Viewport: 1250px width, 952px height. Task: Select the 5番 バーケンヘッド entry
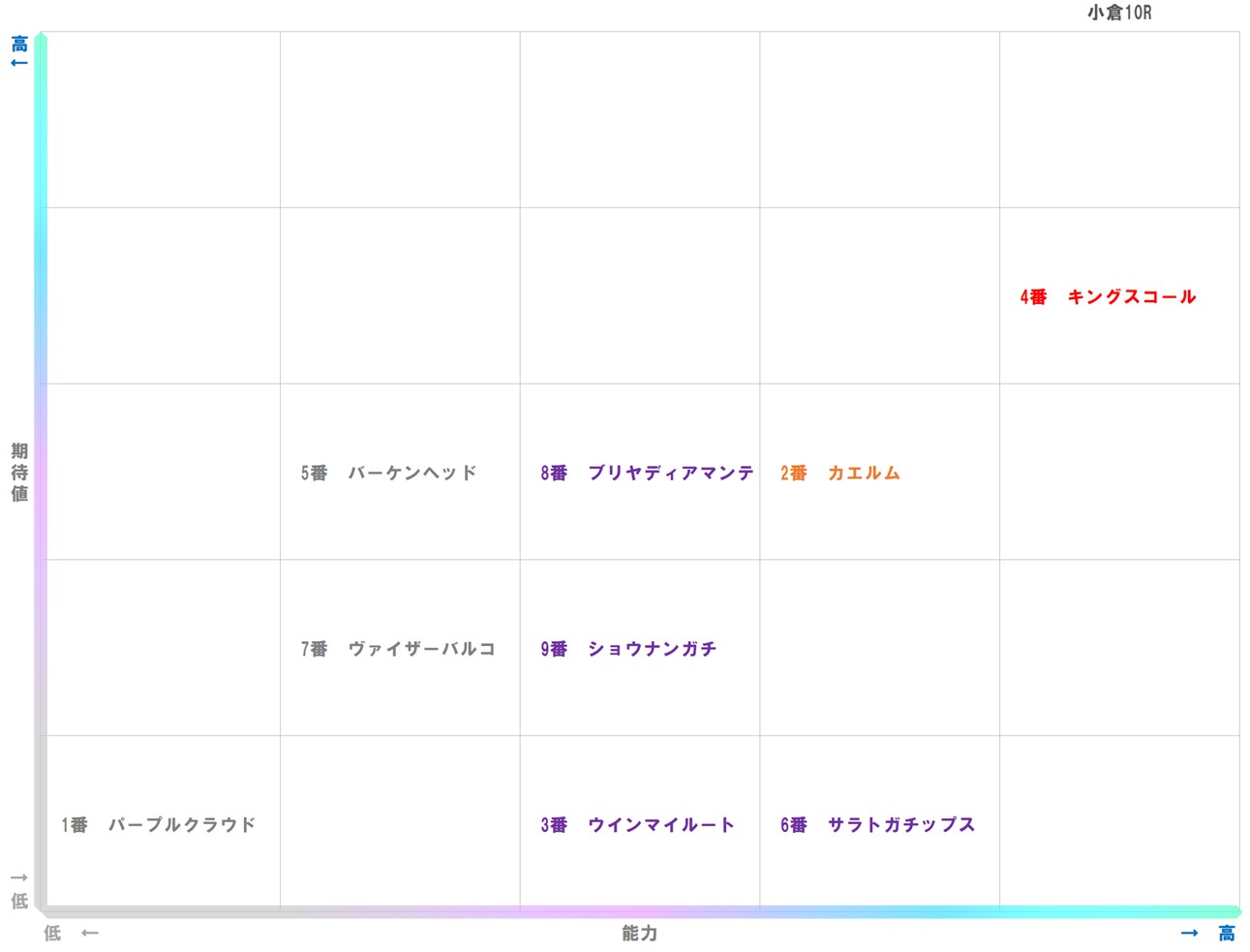coord(388,474)
